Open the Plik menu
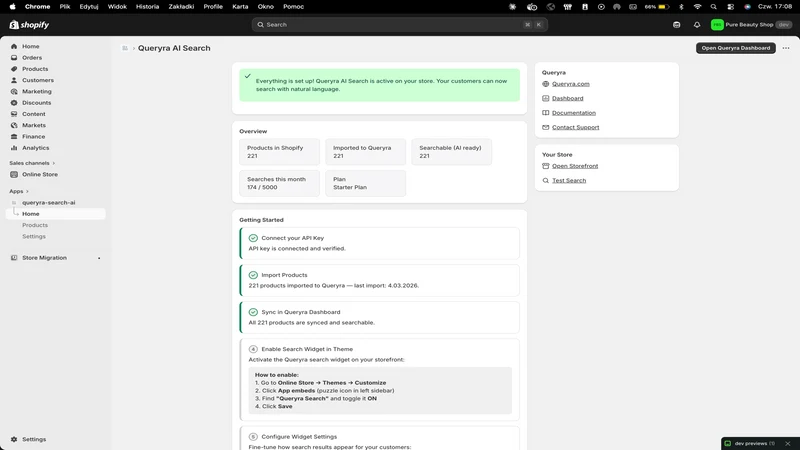800x450 pixels. (x=65, y=7)
